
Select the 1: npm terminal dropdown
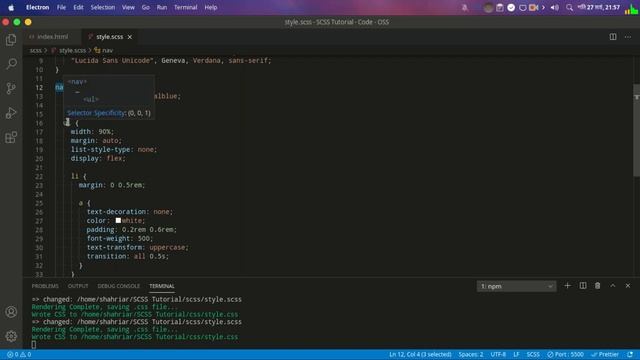[516, 286]
